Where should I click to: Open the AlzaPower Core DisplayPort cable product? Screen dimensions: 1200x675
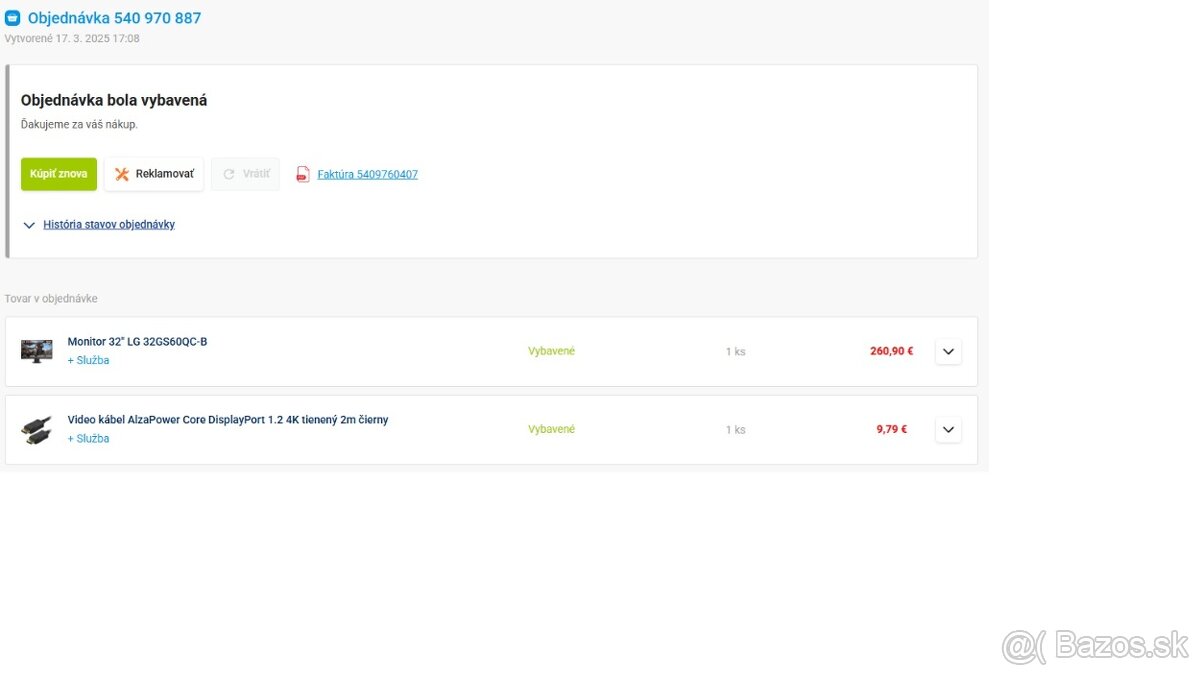pos(227,420)
